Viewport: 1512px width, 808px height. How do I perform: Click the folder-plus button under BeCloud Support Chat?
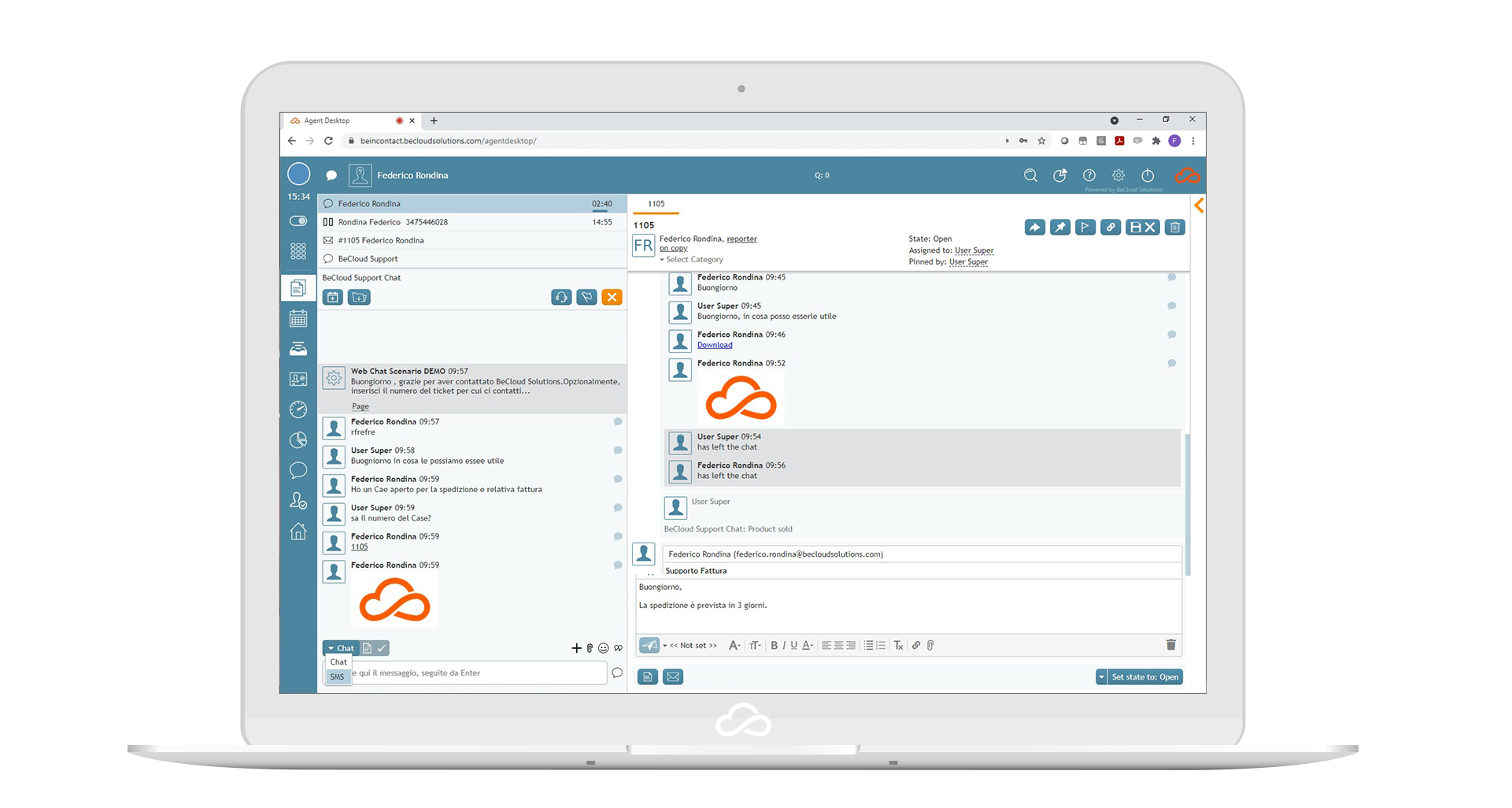(359, 297)
